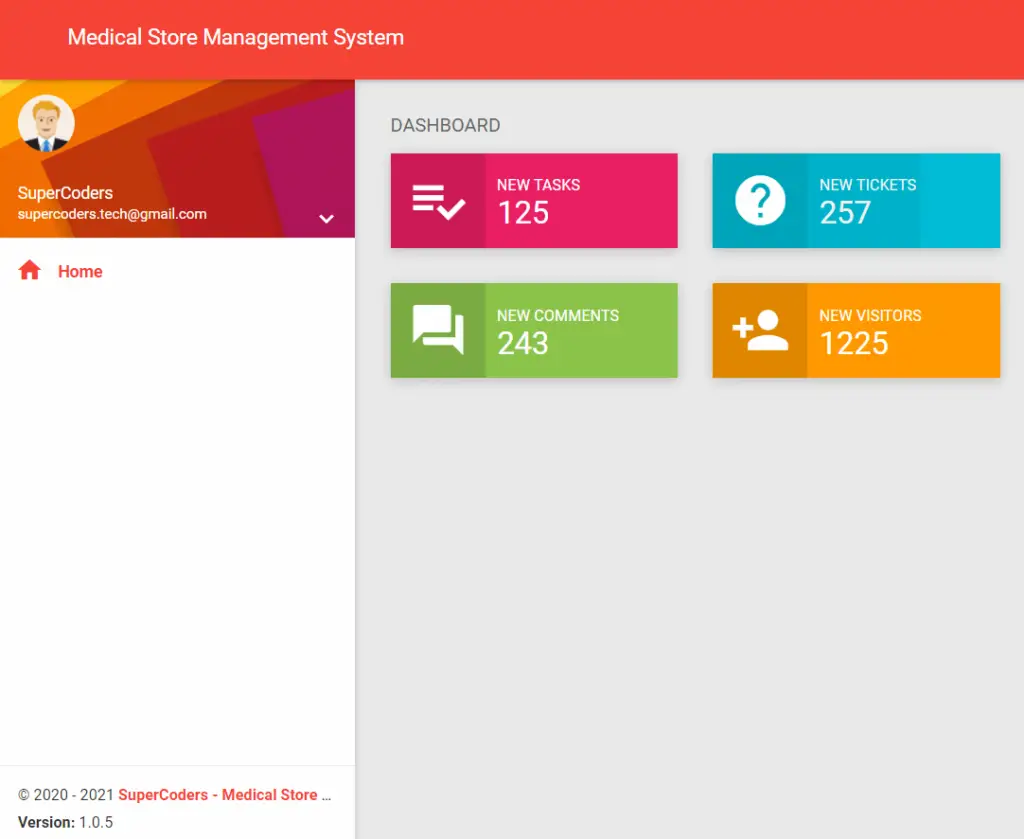Click the supercoders.tech@gmail.com email text
This screenshot has width=1024, height=839.
(x=111, y=214)
